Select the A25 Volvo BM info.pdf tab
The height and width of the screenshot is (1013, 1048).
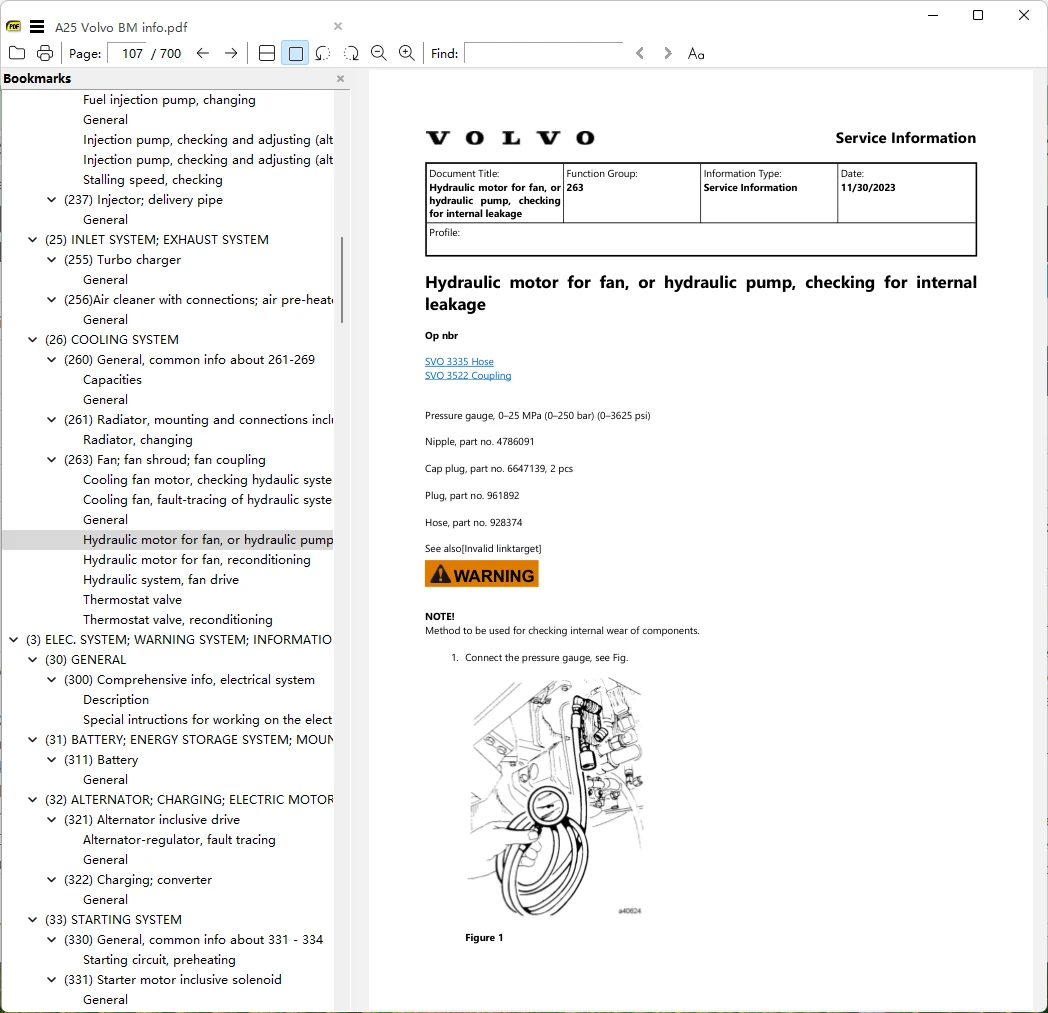pos(121,27)
